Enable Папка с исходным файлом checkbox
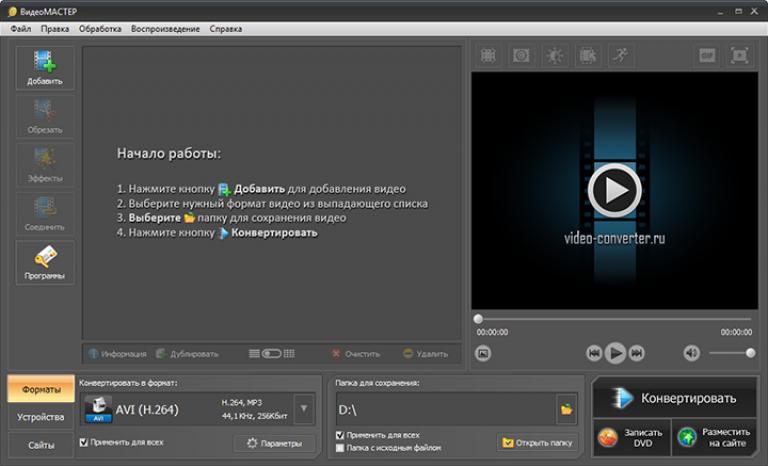 coord(340,448)
